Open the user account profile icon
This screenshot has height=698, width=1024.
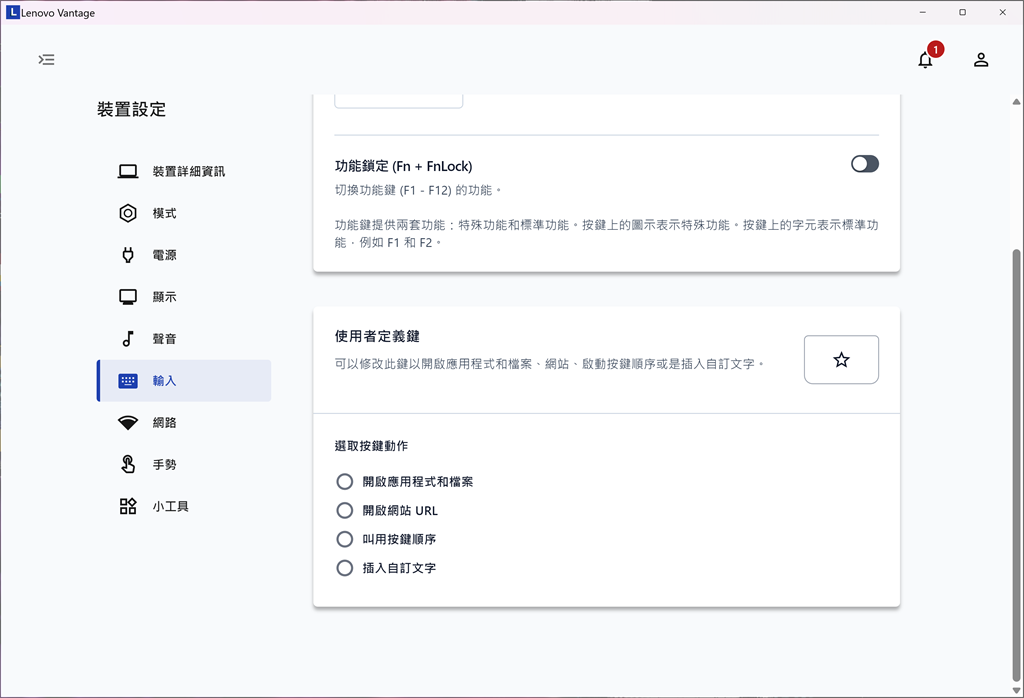[x=981, y=60]
